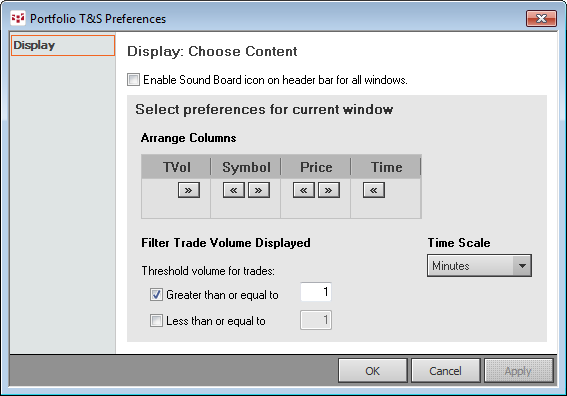This screenshot has height=396, width=567.
Task: Move Symbol column left with arrow
Action: tap(234, 190)
